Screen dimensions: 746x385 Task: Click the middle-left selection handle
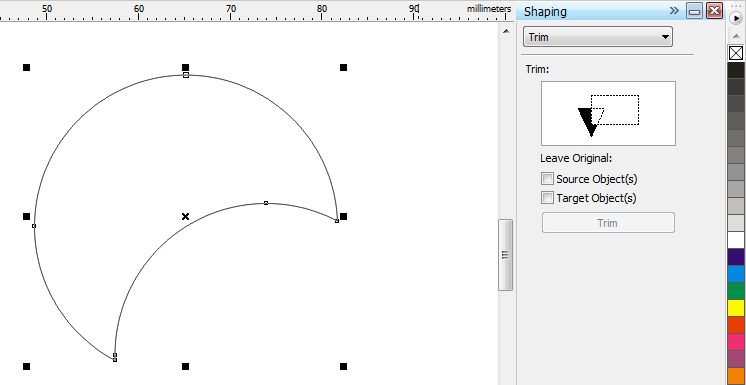(26, 217)
